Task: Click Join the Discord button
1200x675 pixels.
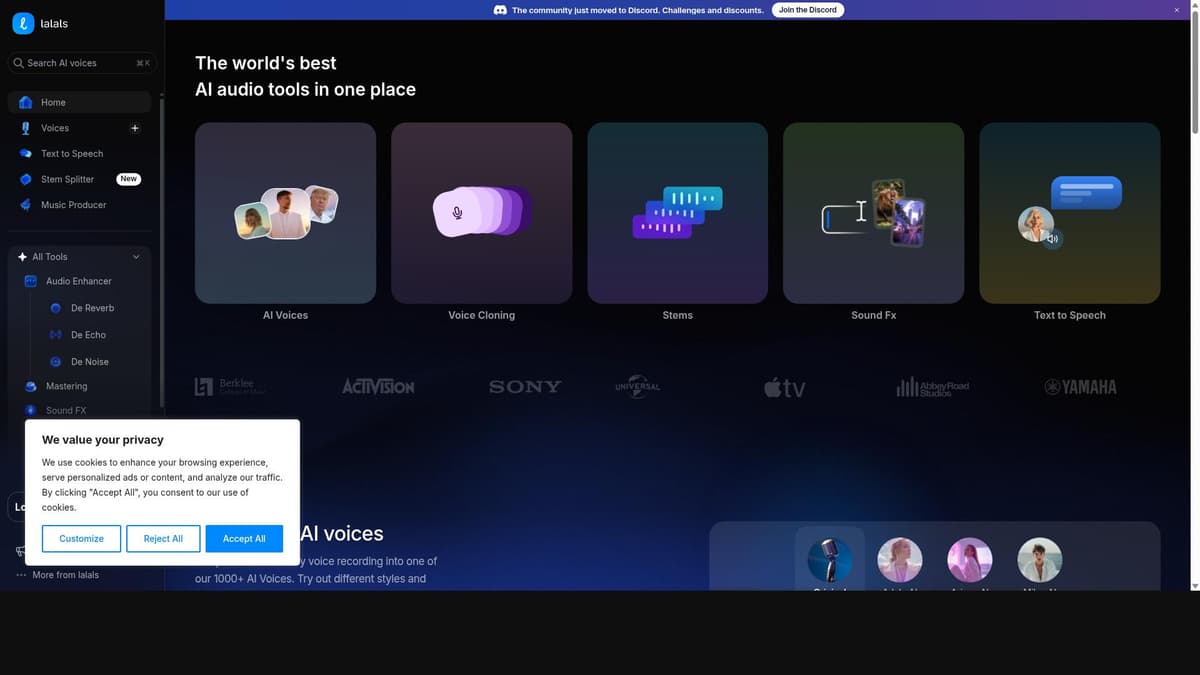Action: (x=808, y=10)
